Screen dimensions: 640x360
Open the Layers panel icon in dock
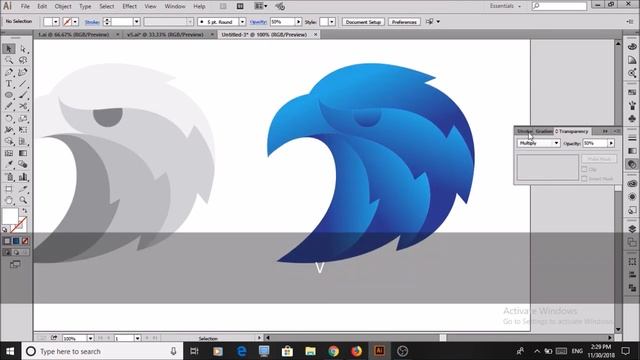point(632,229)
